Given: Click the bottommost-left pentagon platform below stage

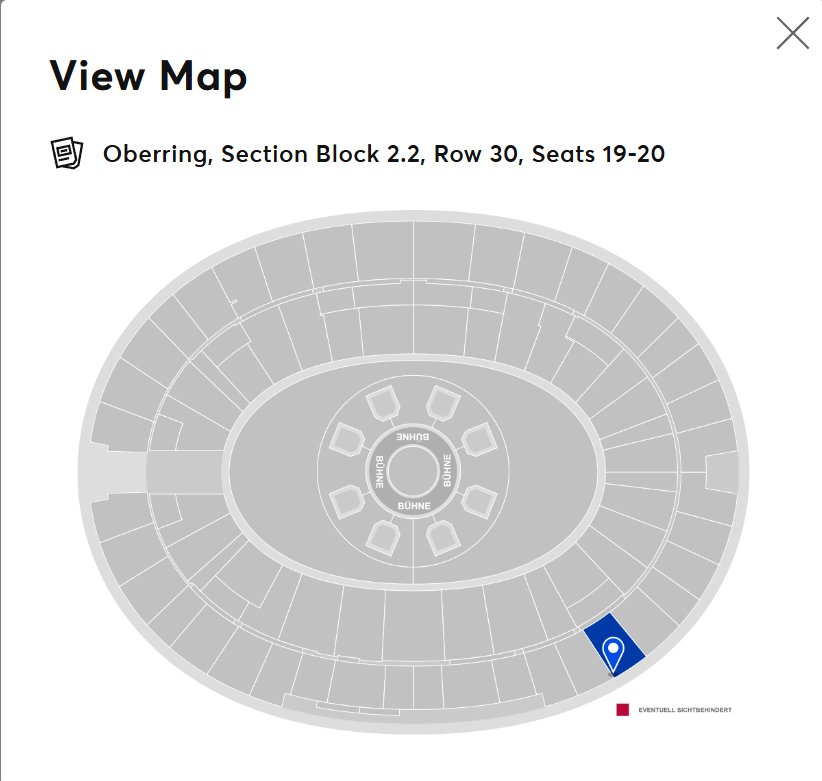Looking at the screenshot, I should click(383, 538).
